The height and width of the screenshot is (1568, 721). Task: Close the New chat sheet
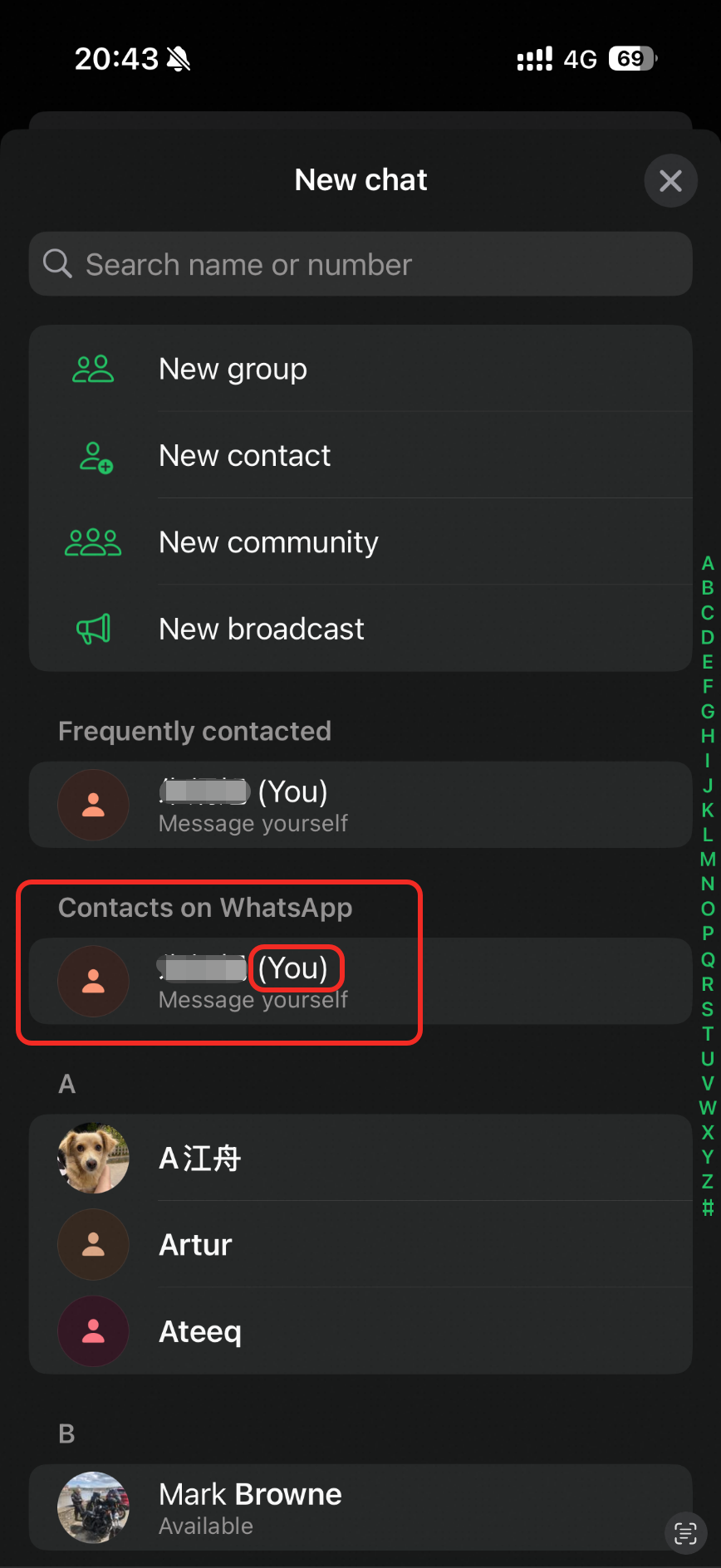tap(670, 180)
